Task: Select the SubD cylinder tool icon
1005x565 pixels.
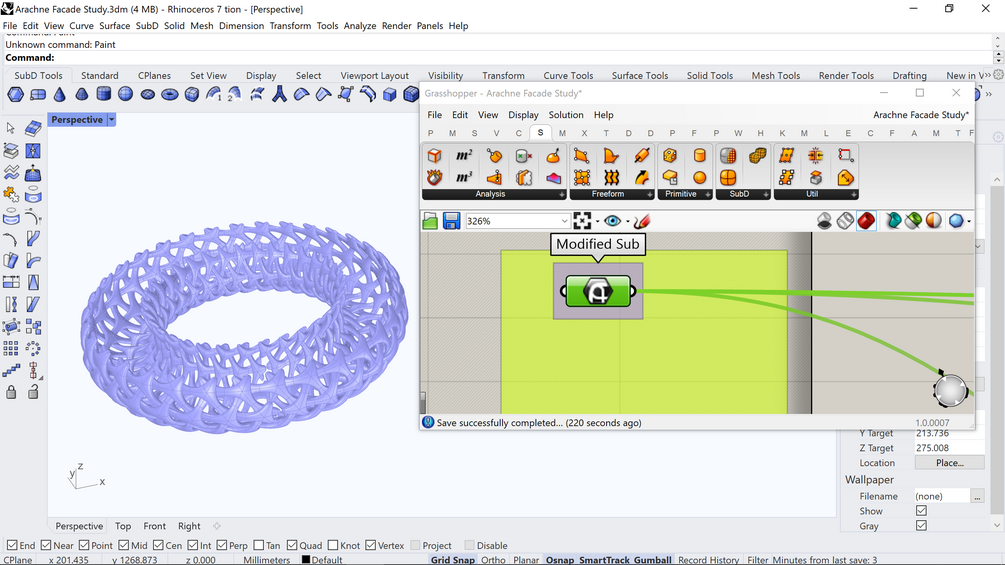Action: pos(103,95)
